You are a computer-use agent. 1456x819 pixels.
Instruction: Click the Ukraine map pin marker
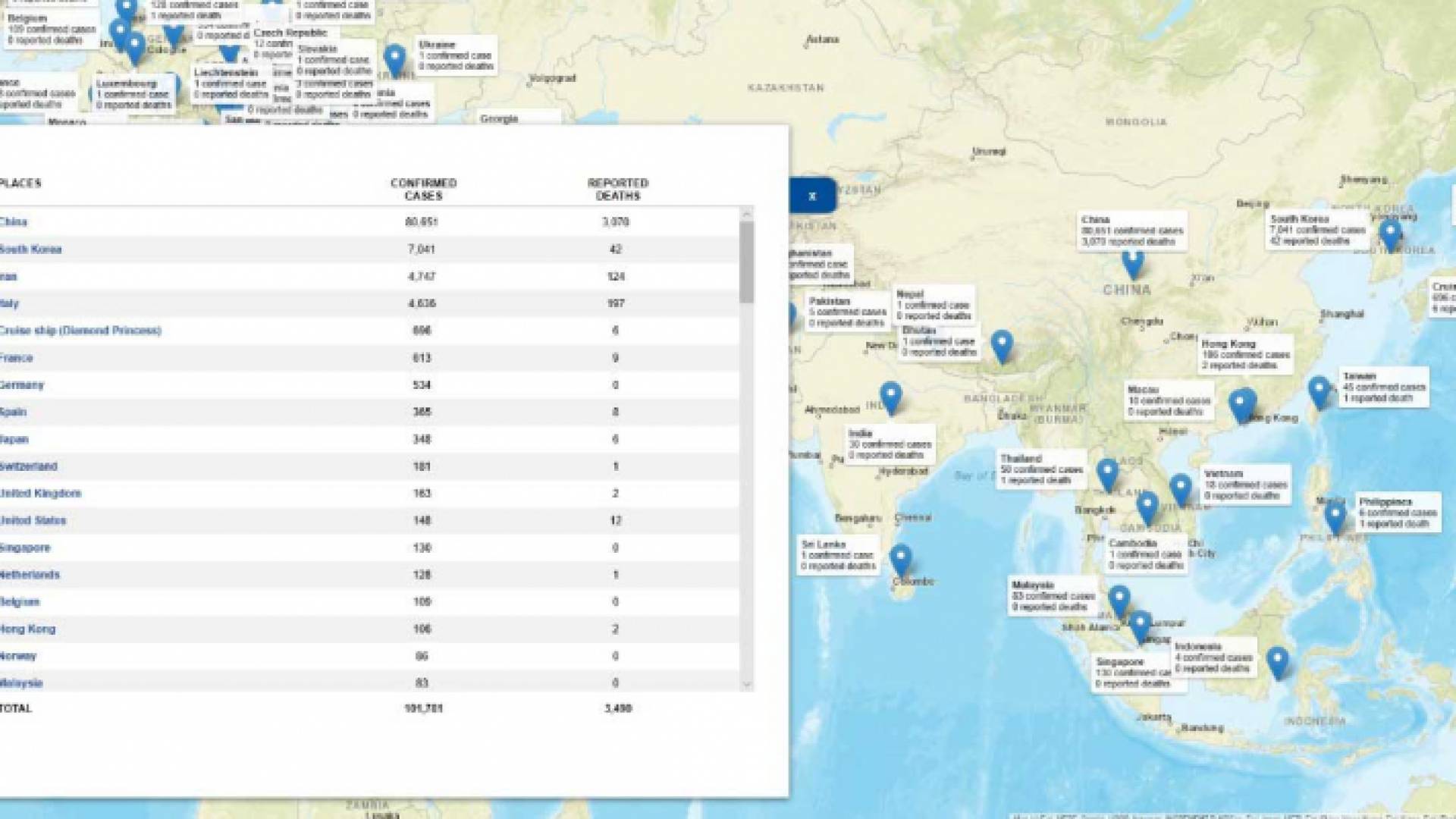coord(394,58)
